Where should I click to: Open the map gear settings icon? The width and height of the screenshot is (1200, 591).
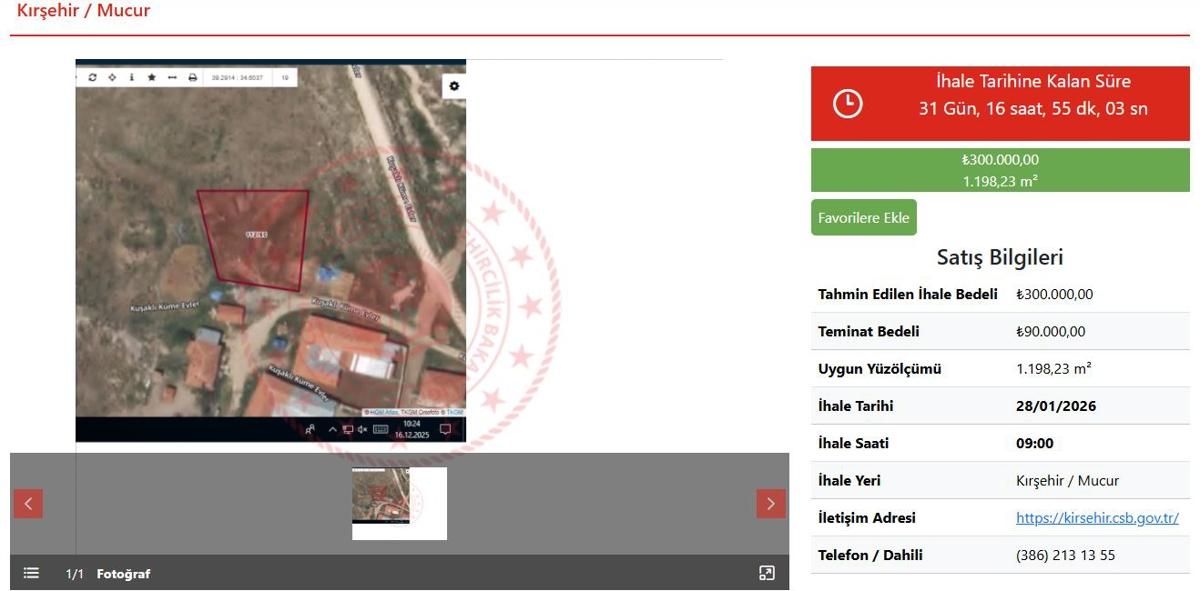pos(454,86)
